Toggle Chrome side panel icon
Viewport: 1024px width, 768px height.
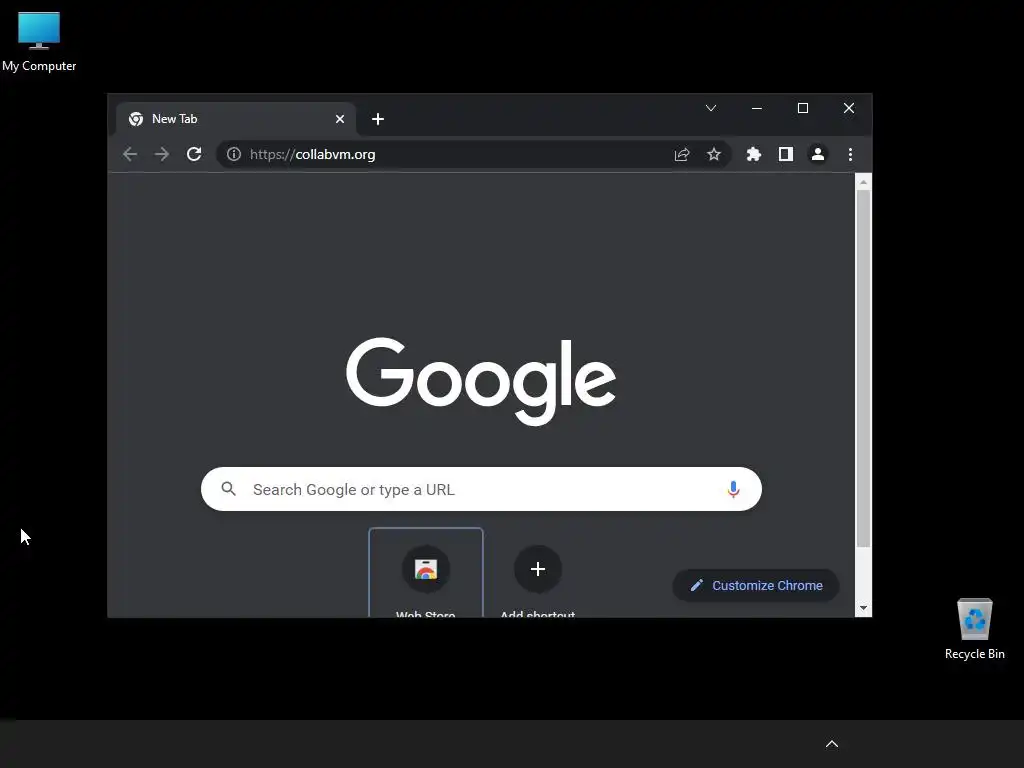pyautogui.click(x=786, y=154)
